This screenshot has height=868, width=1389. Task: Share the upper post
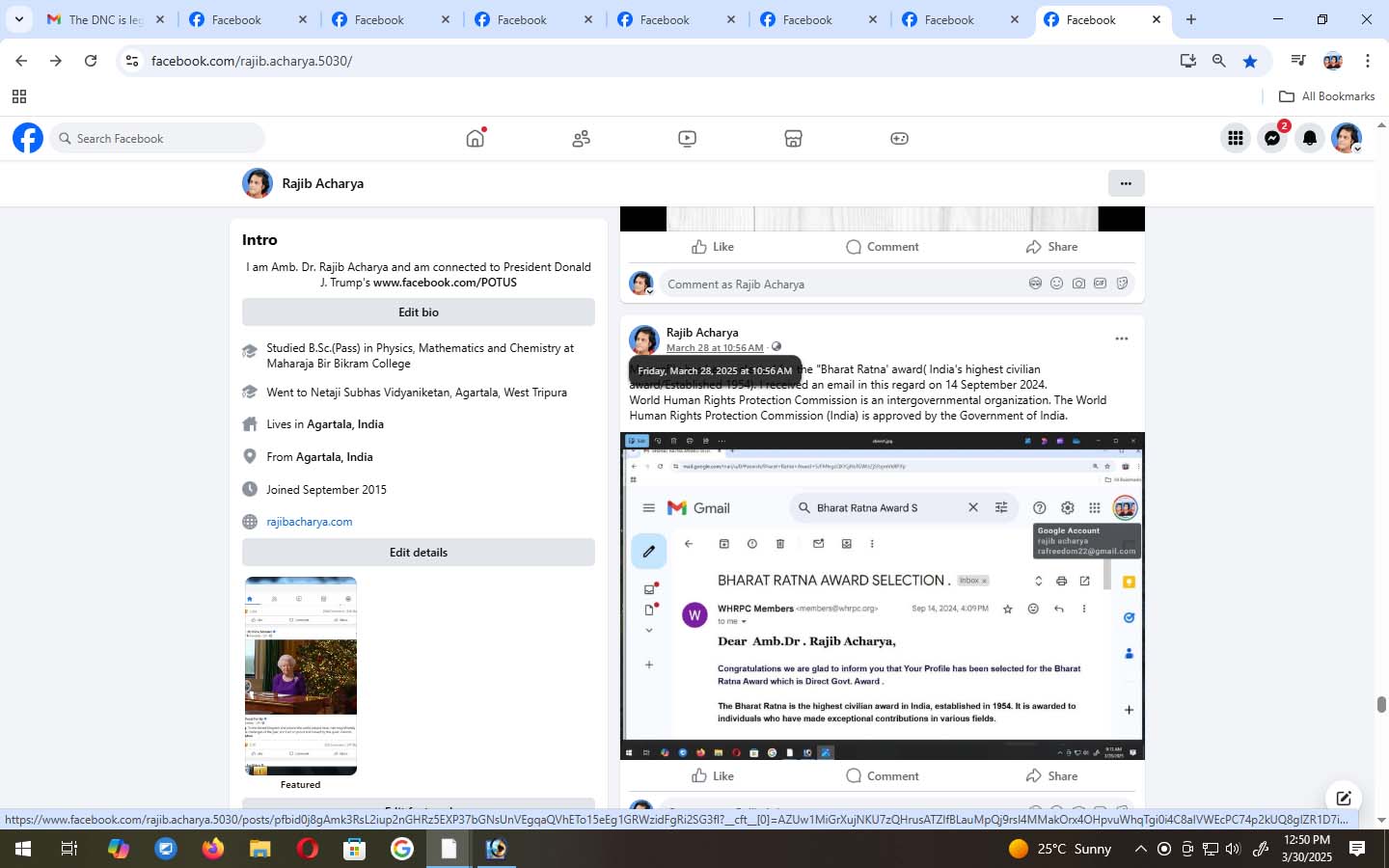(x=1052, y=247)
